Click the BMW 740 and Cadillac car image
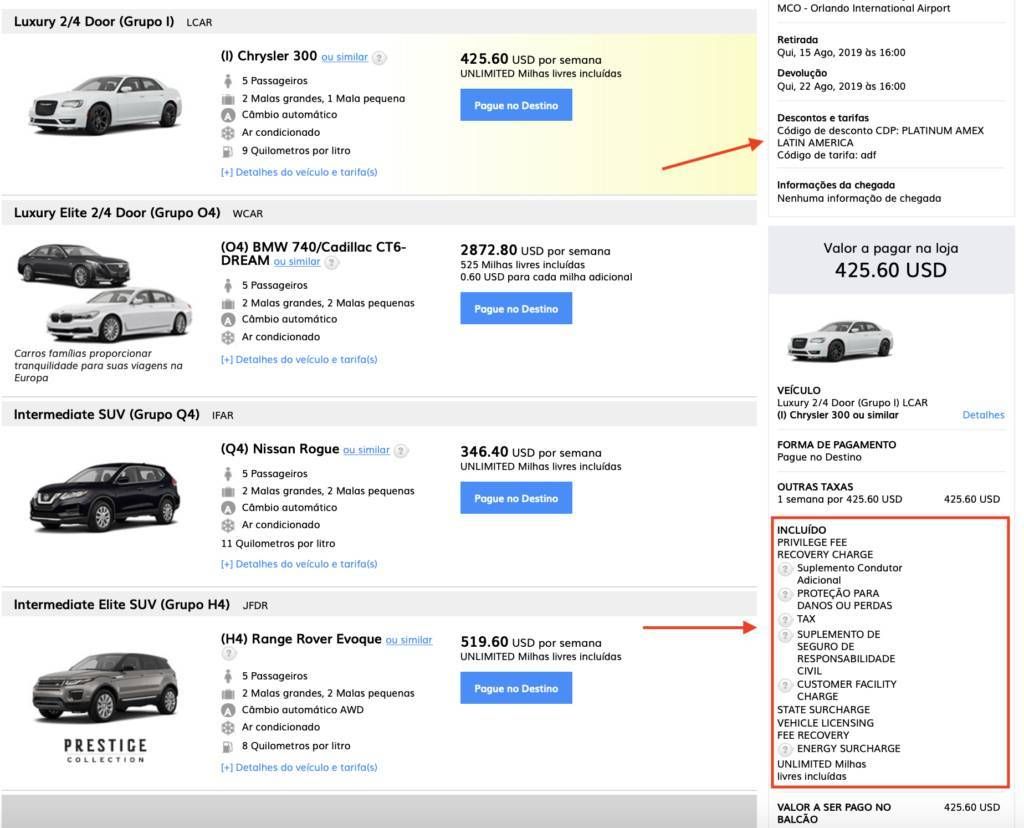Screen dimensions: 1024x828 tap(104, 293)
